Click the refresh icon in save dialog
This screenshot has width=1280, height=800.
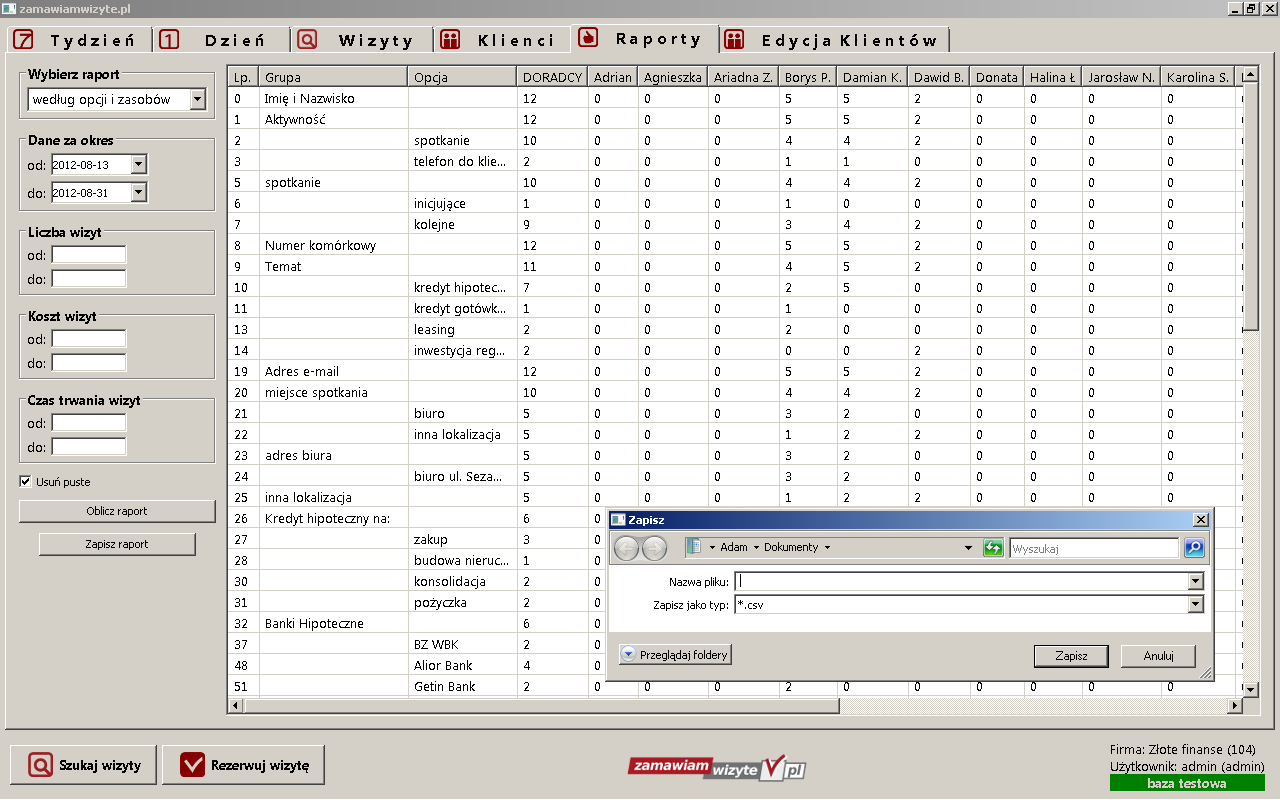tap(993, 548)
